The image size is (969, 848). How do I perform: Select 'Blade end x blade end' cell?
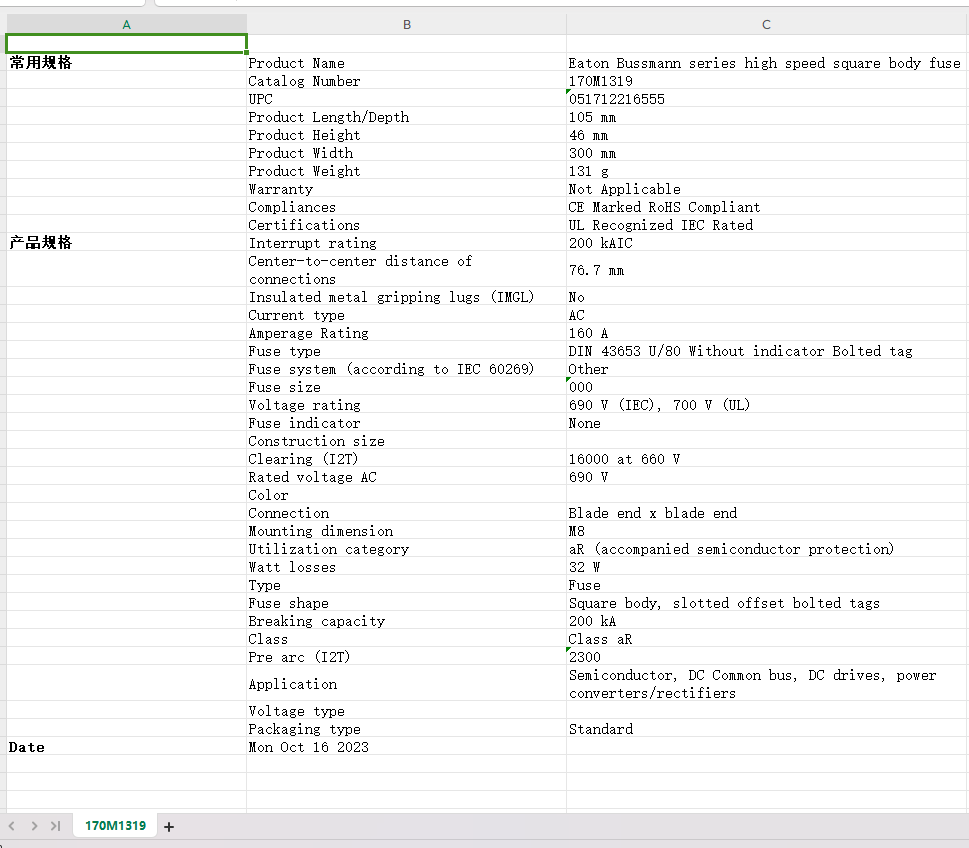(767, 513)
